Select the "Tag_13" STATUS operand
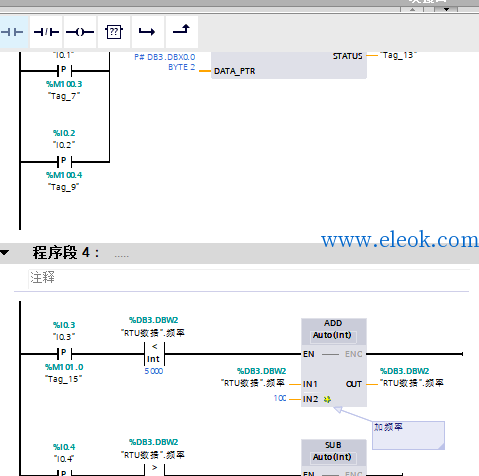This screenshot has width=479, height=476. point(398,55)
